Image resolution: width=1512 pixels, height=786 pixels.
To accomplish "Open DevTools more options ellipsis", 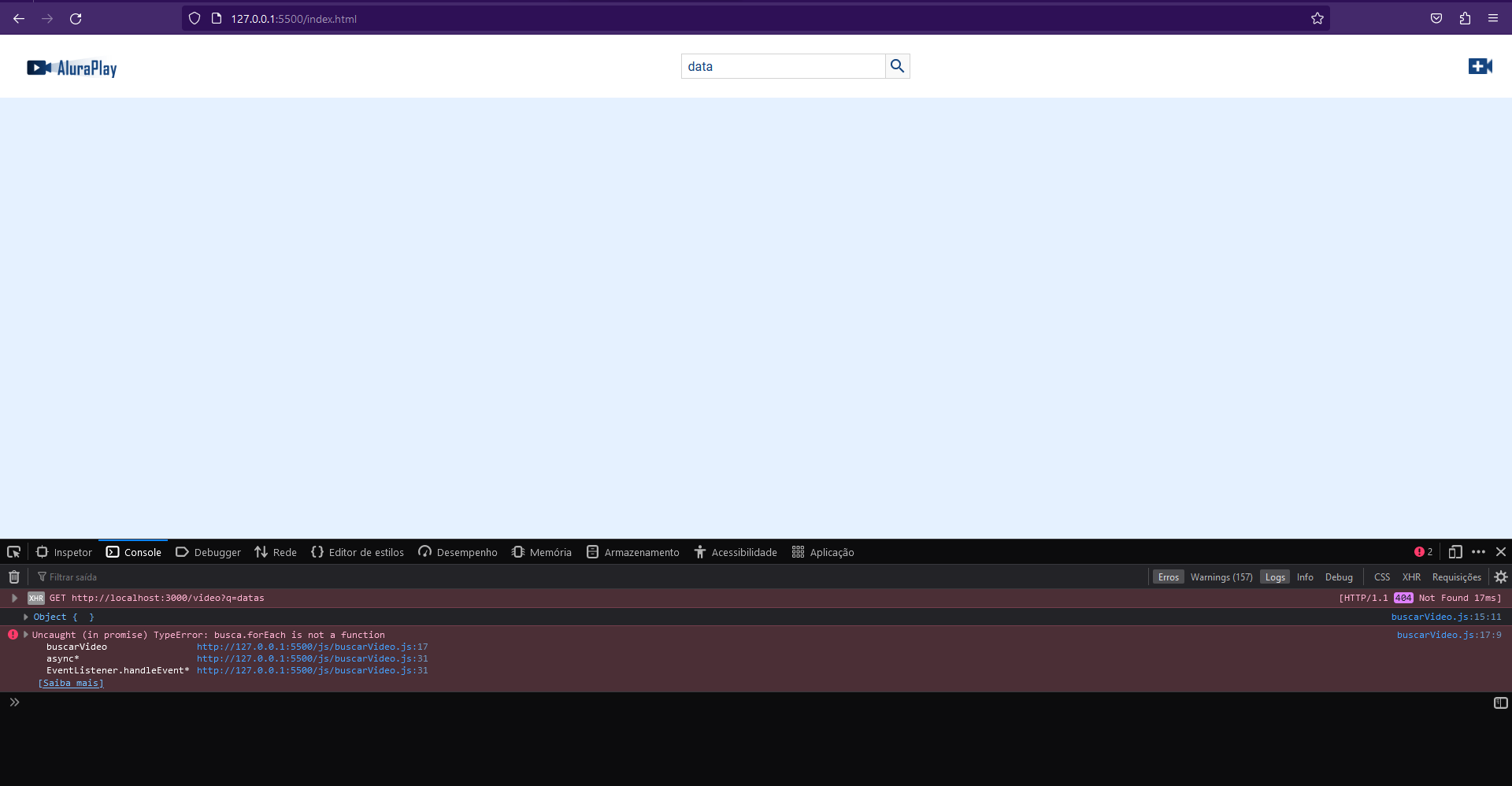I will click(1478, 552).
